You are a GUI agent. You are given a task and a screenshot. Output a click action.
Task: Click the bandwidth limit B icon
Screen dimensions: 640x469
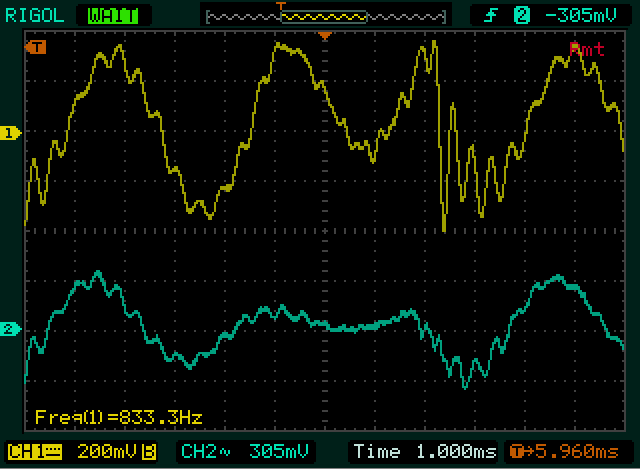148,450
